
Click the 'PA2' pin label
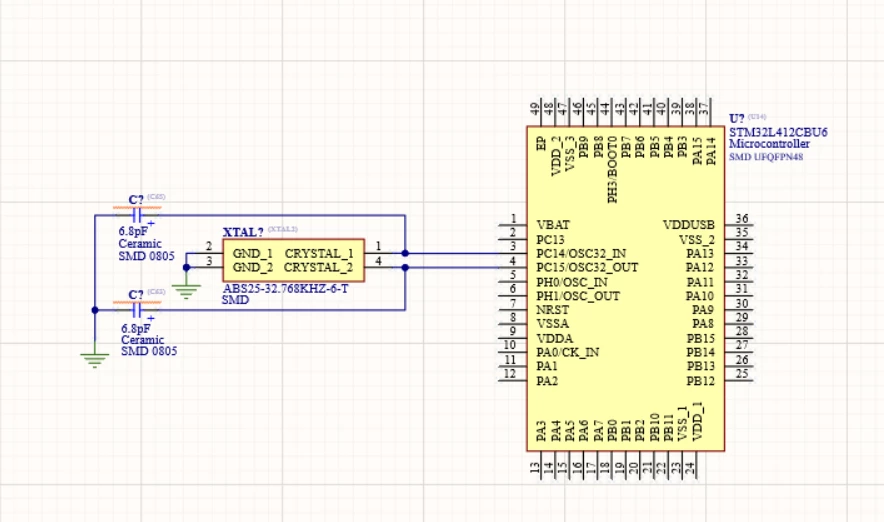click(x=547, y=381)
